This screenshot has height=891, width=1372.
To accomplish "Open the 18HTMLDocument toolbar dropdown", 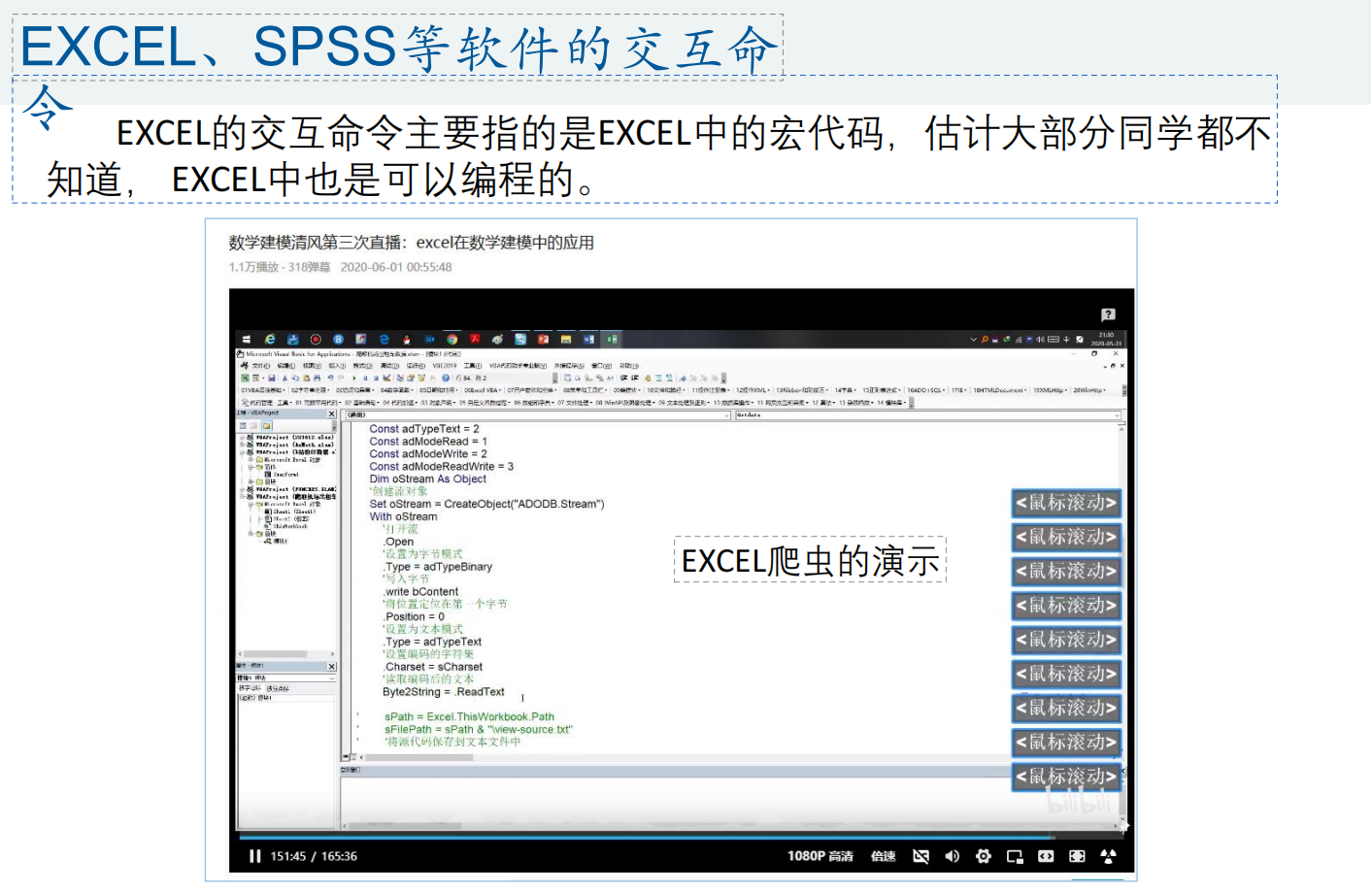I will click(1000, 390).
